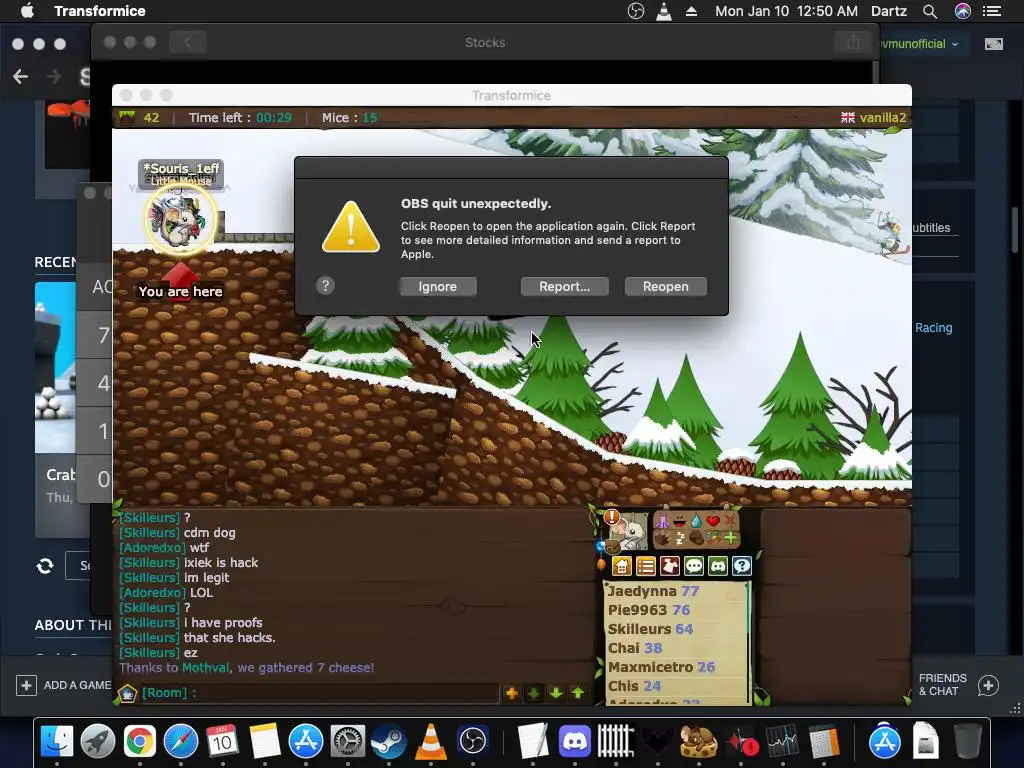
Task: Click the *Souris_1eff player name tag
Action: click(181, 168)
